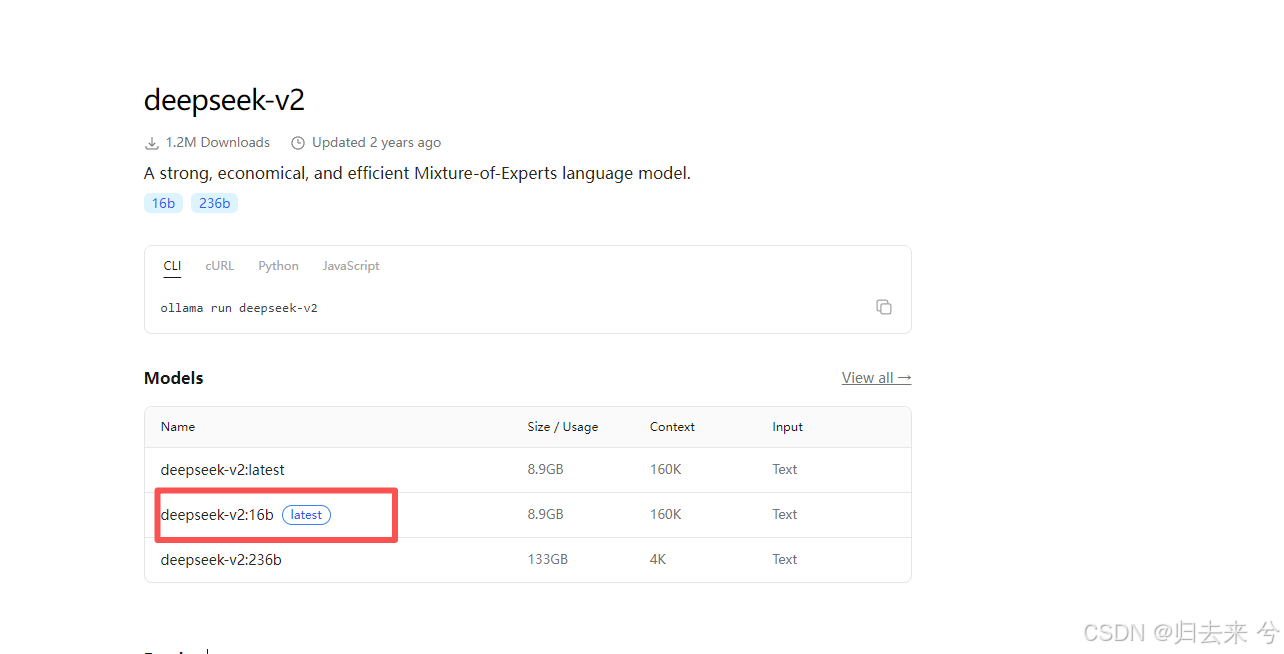Click the 8.9GB size in deepseek-v2:16b row

[546, 515]
